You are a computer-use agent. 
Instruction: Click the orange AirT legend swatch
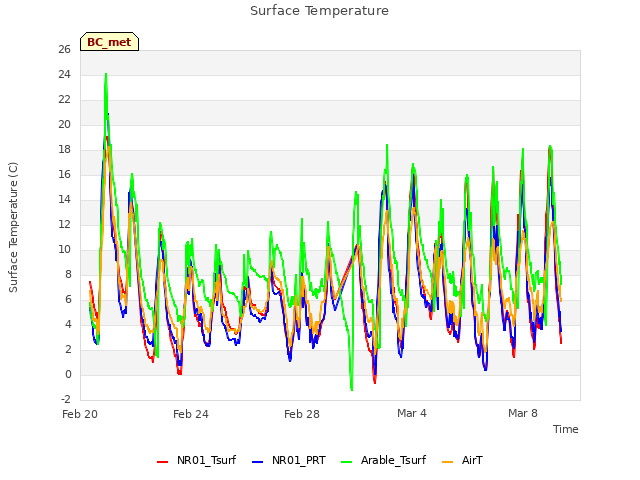click(447, 462)
